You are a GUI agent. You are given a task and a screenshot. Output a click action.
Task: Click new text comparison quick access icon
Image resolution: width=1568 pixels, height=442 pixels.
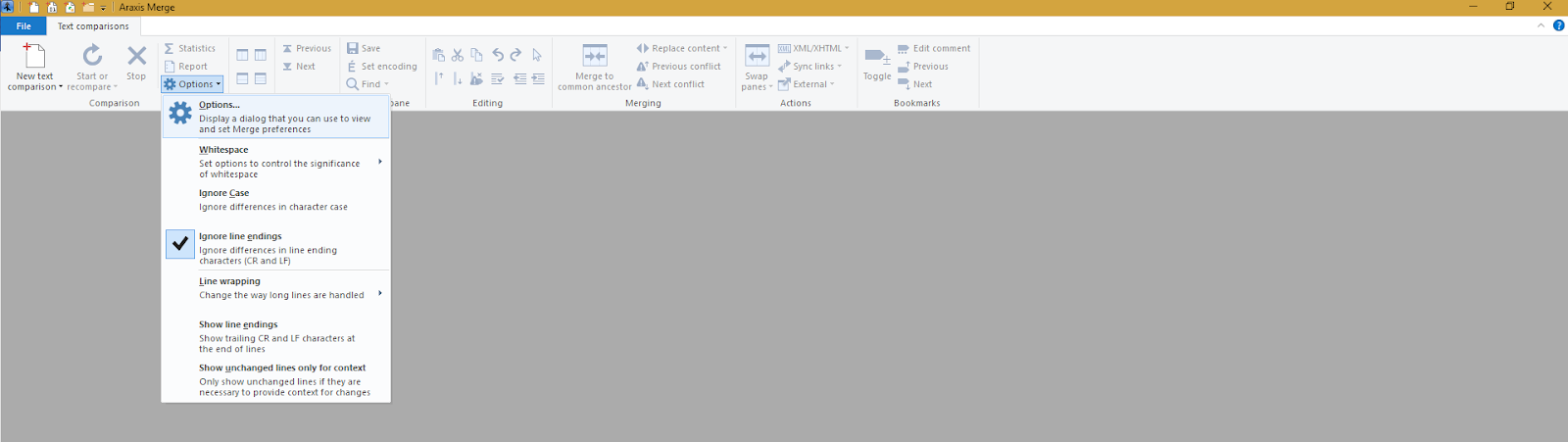pos(34,8)
